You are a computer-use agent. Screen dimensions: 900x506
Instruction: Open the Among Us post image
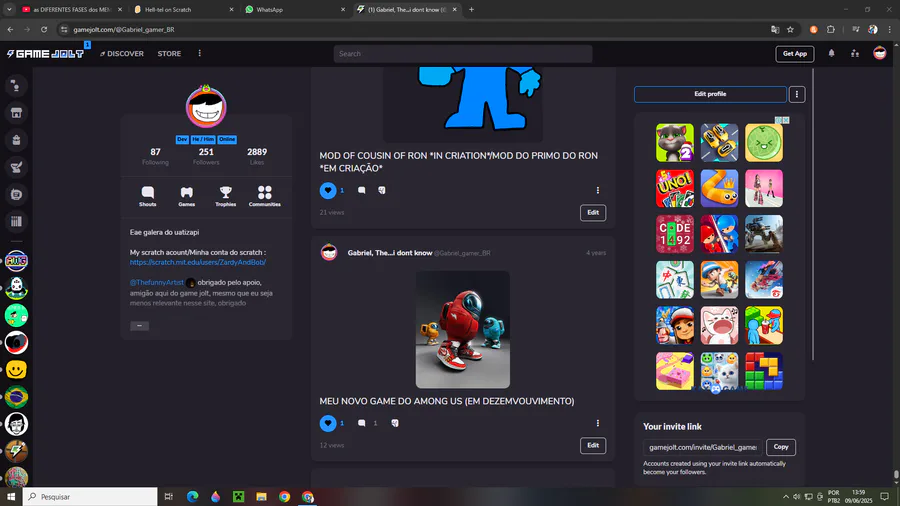click(x=463, y=330)
